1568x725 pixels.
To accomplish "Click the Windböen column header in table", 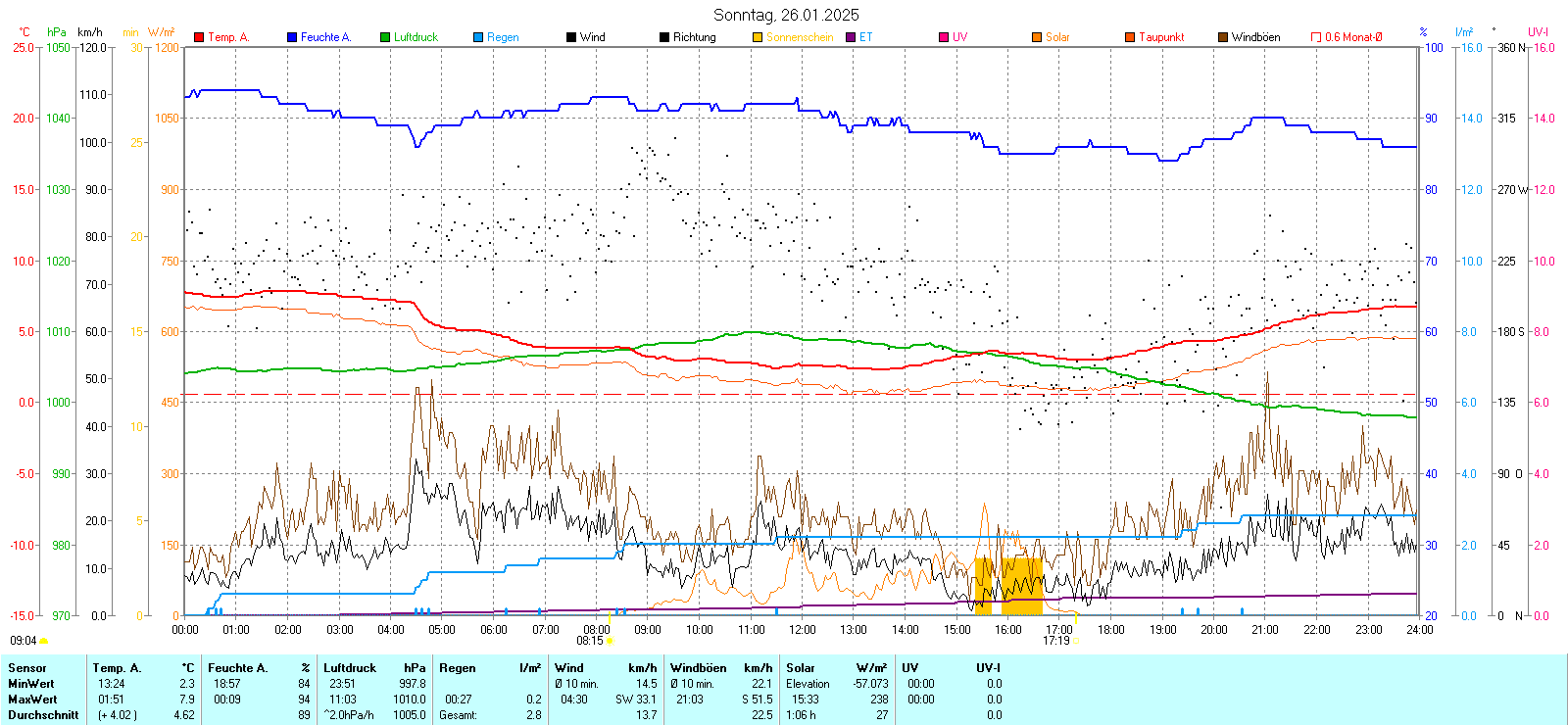I will click(x=698, y=668).
